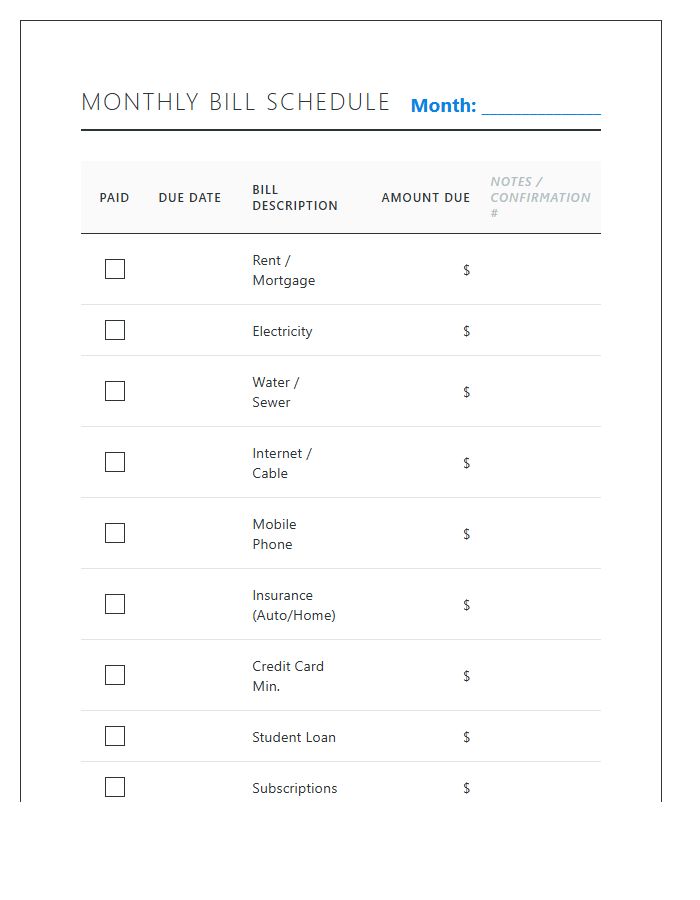Click the Monthly Bill Schedule title
The width and height of the screenshot is (700, 900).
(236, 102)
